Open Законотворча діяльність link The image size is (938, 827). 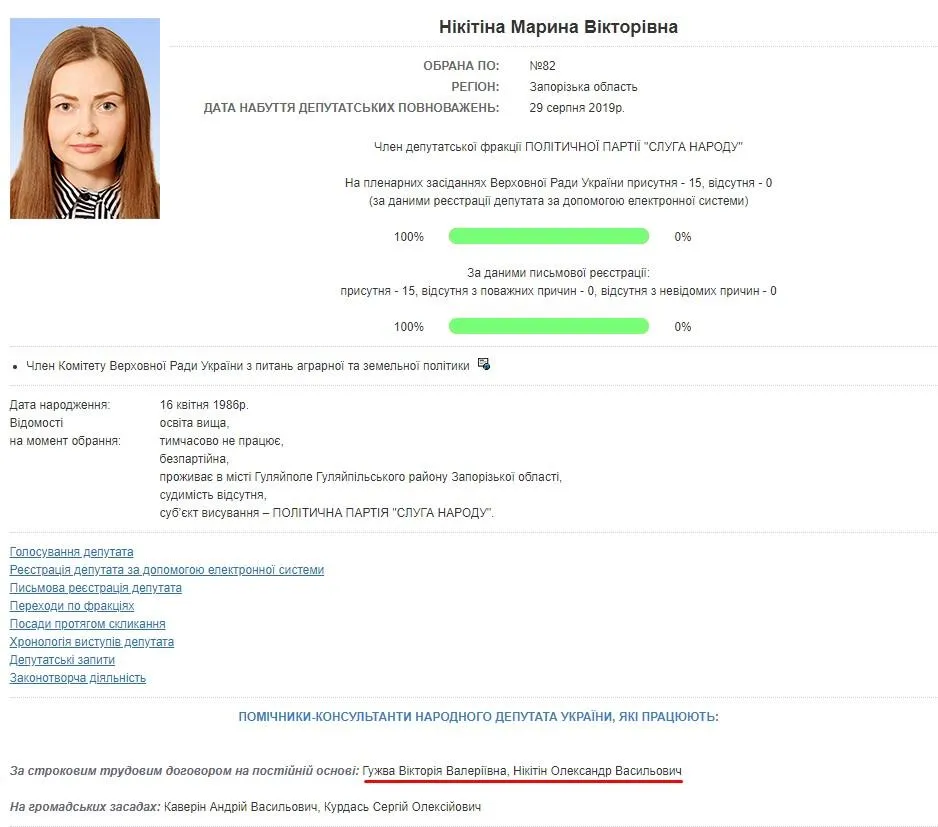click(x=77, y=677)
